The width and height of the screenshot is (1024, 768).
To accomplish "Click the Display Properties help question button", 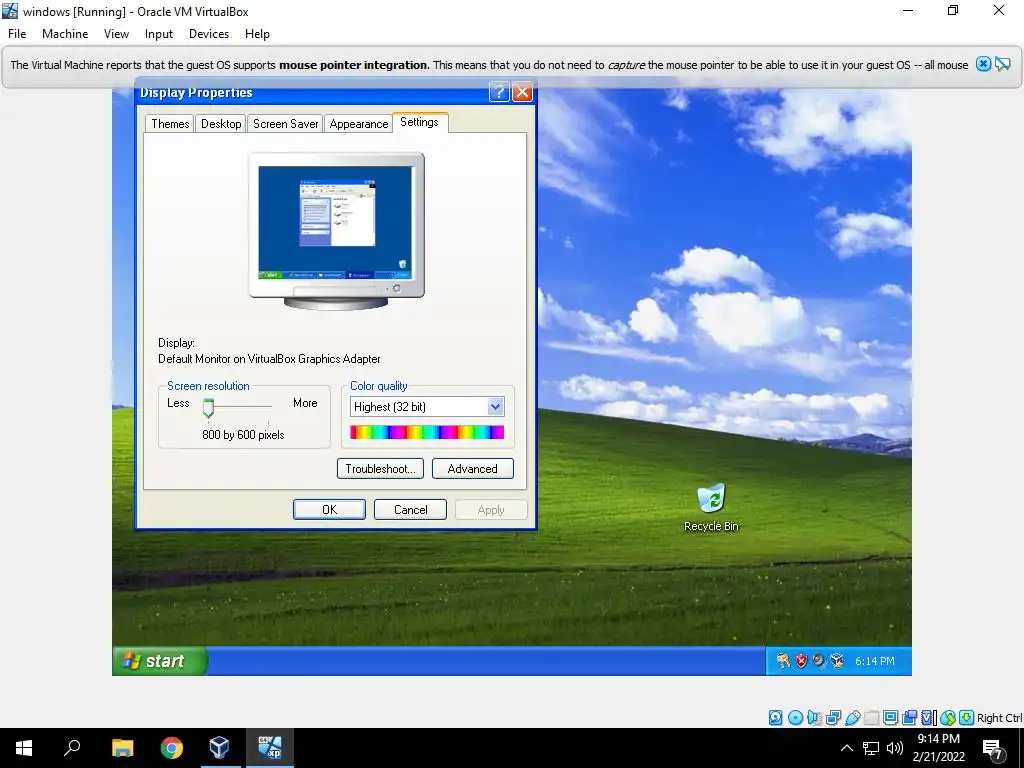I will [499, 92].
